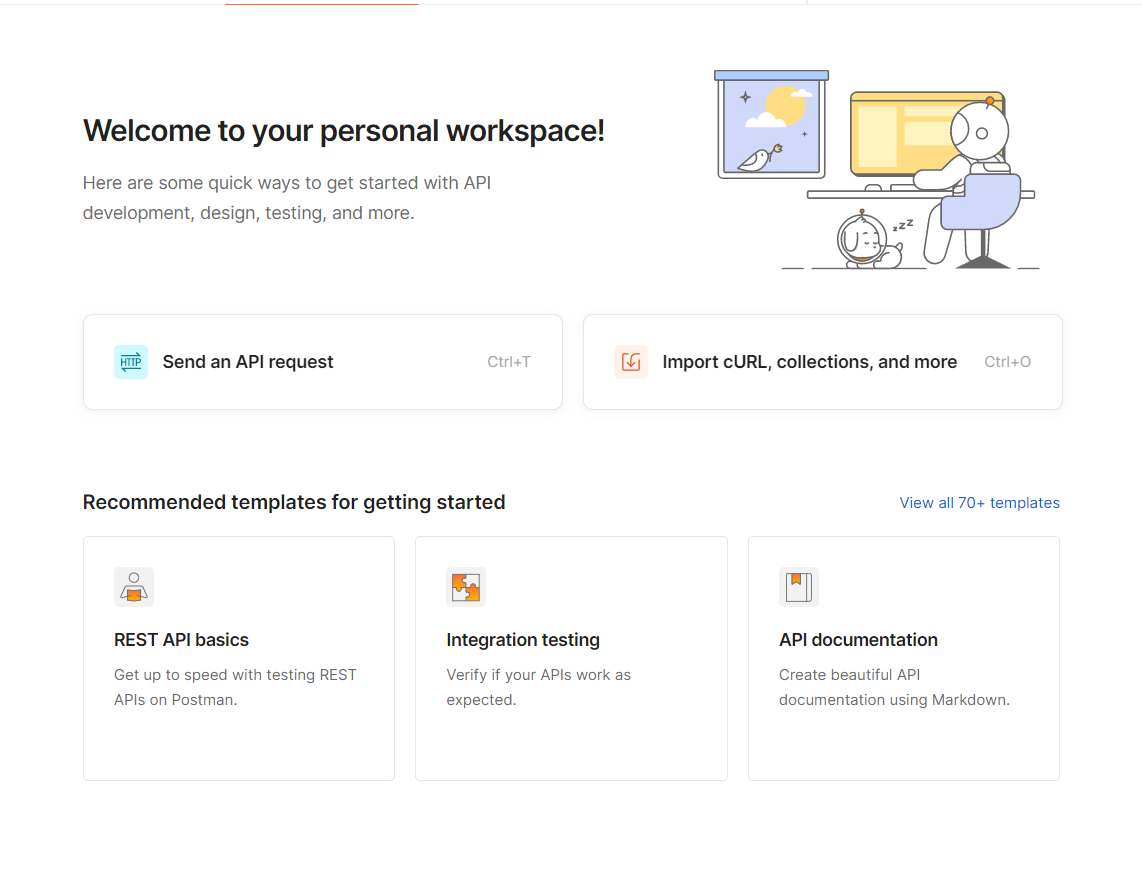Open the REST API basics template title
The image size is (1142, 872).
click(x=181, y=640)
